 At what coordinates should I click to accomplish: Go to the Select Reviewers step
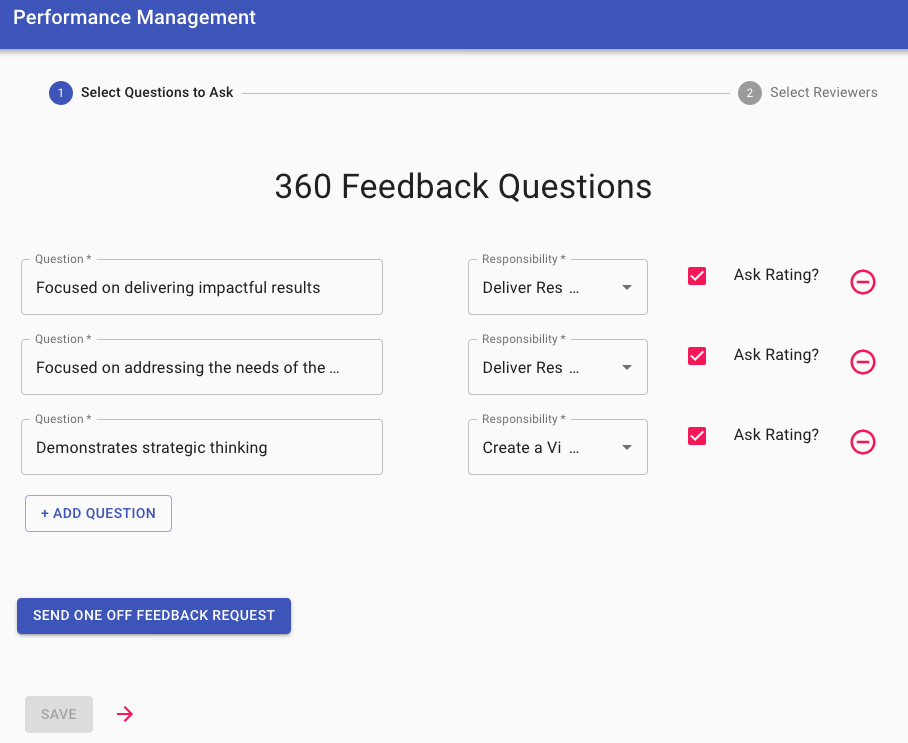click(x=823, y=93)
